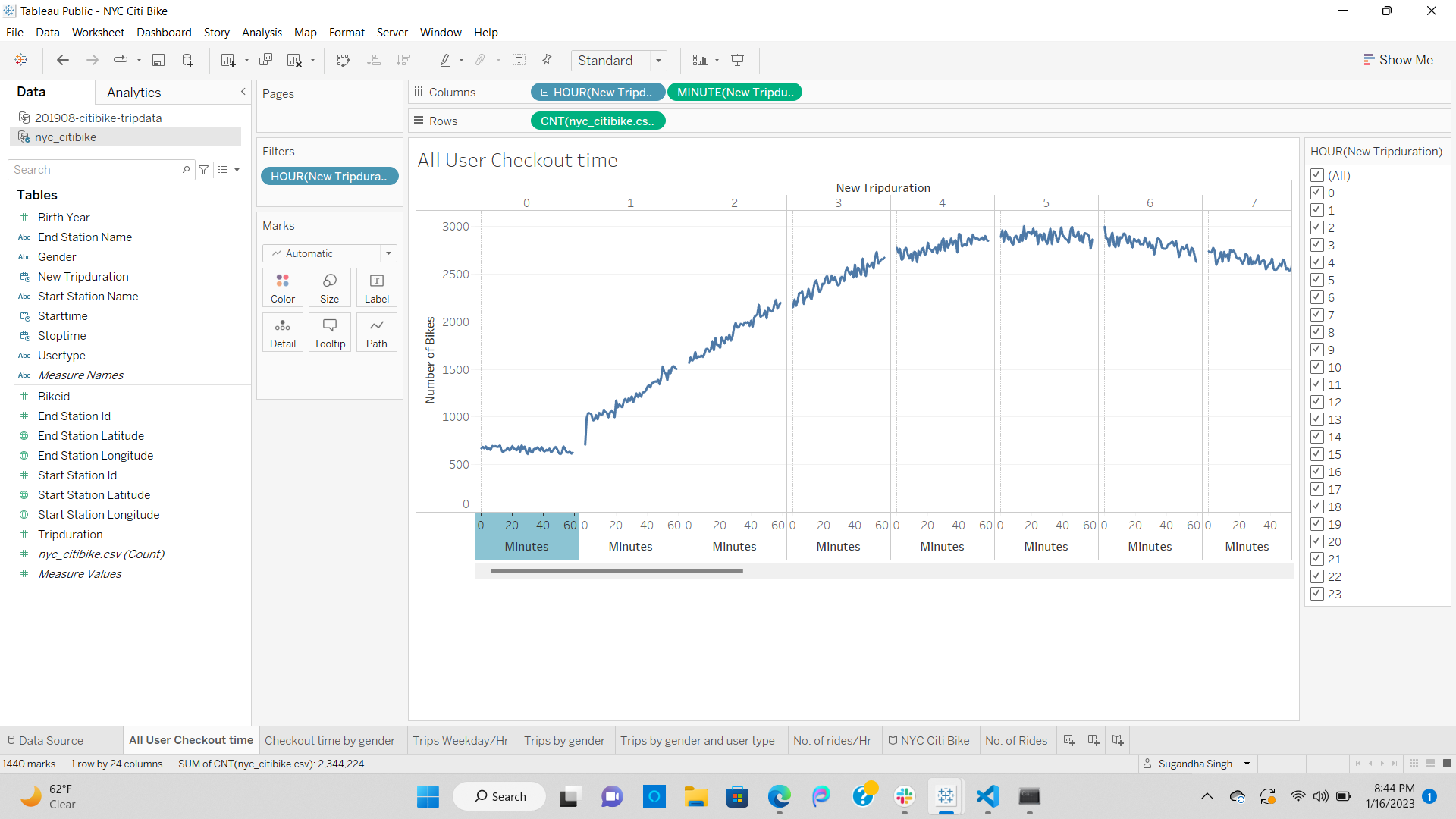This screenshot has height=819, width=1456.
Task: Click the Undo back arrow in toolbar
Action: pyautogui.click(x=63, y=60)
